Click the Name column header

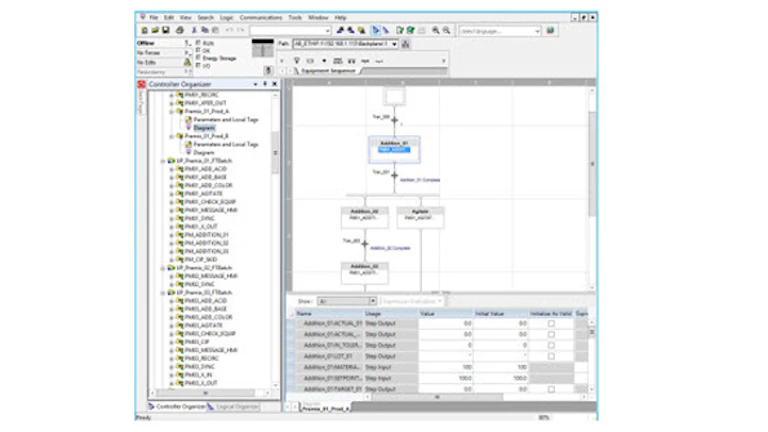[329, 313]
